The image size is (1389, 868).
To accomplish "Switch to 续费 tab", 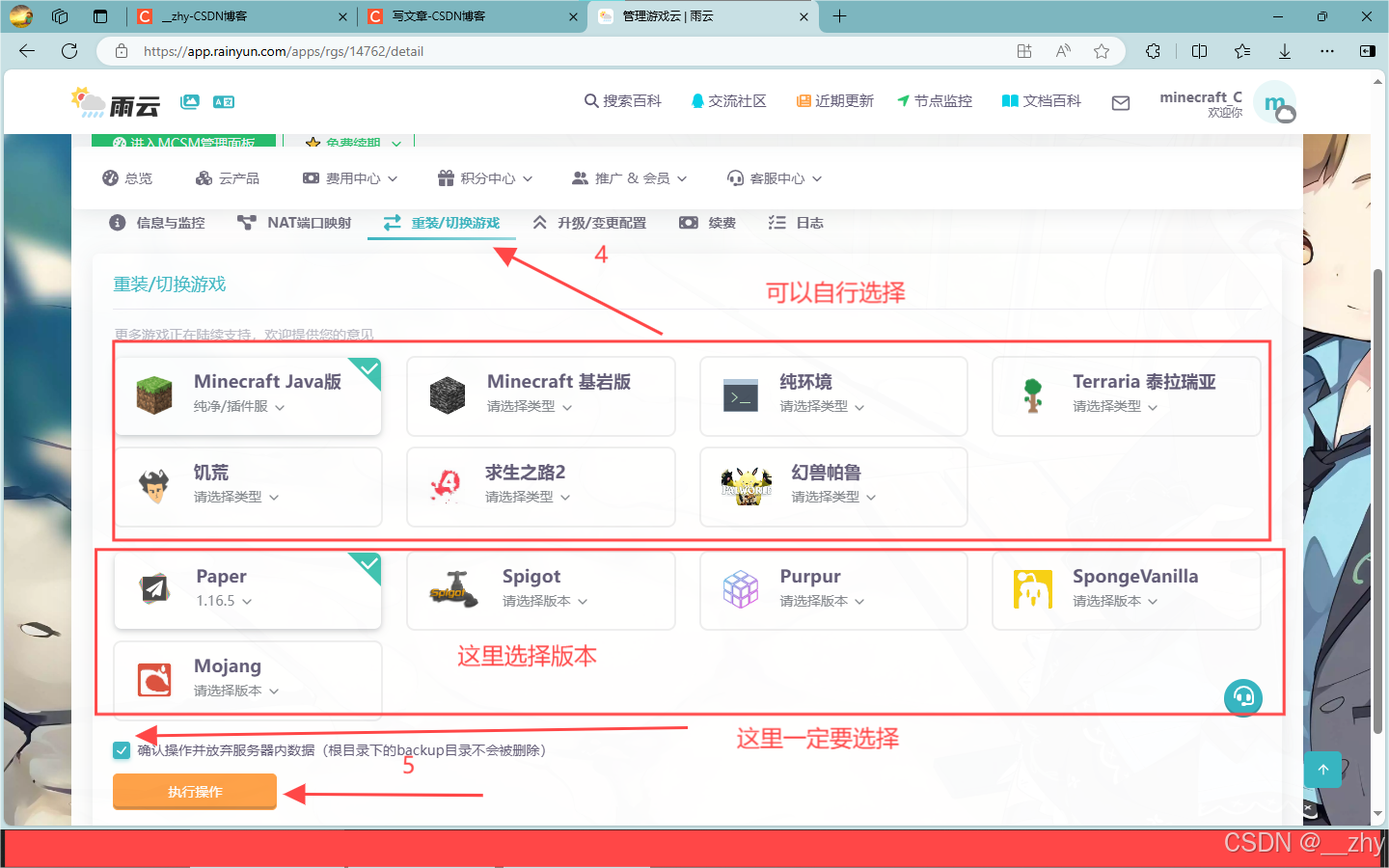I will [x=708, y=223].
